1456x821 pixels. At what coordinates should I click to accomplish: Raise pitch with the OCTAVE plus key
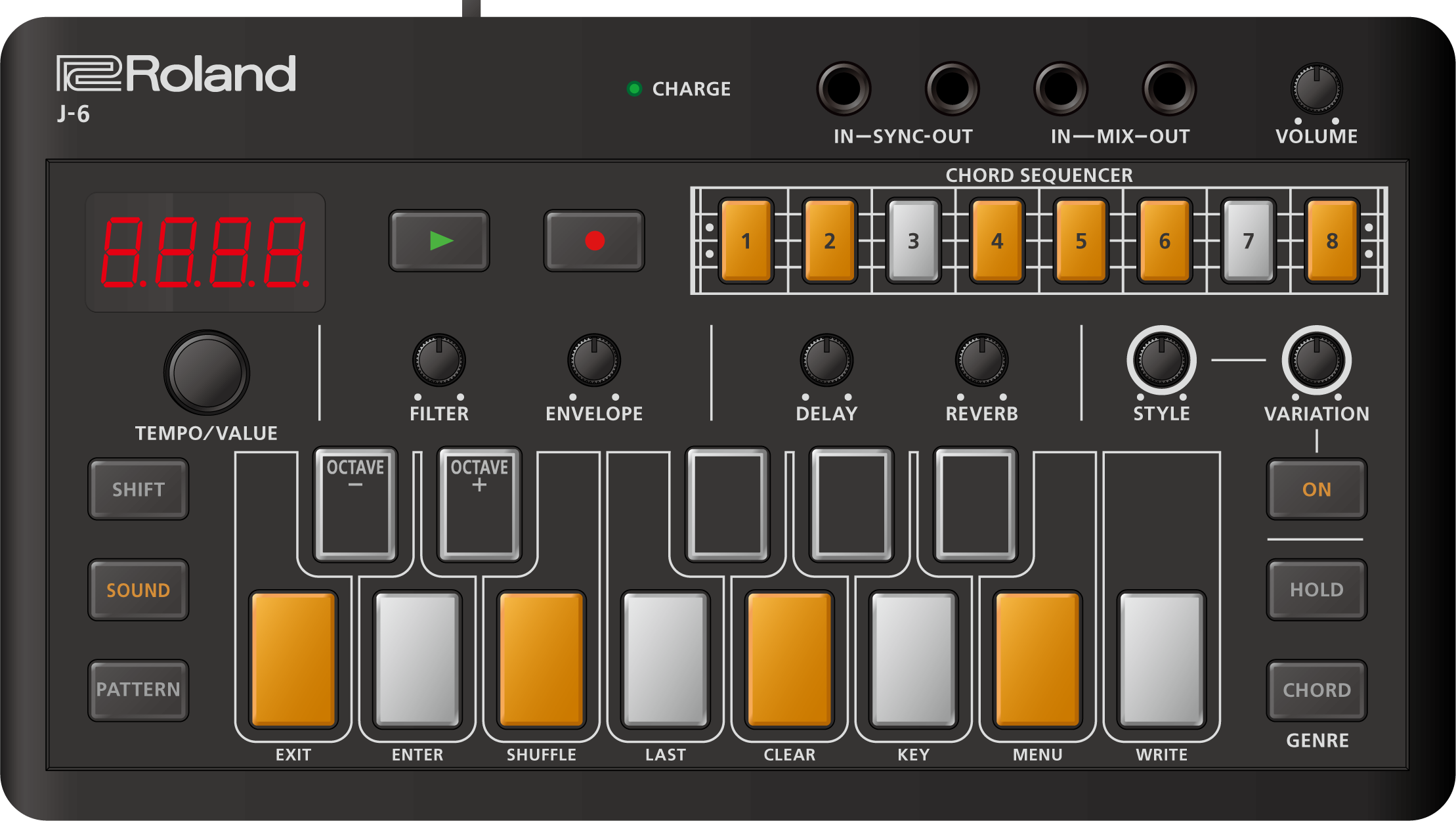(479, 504)
